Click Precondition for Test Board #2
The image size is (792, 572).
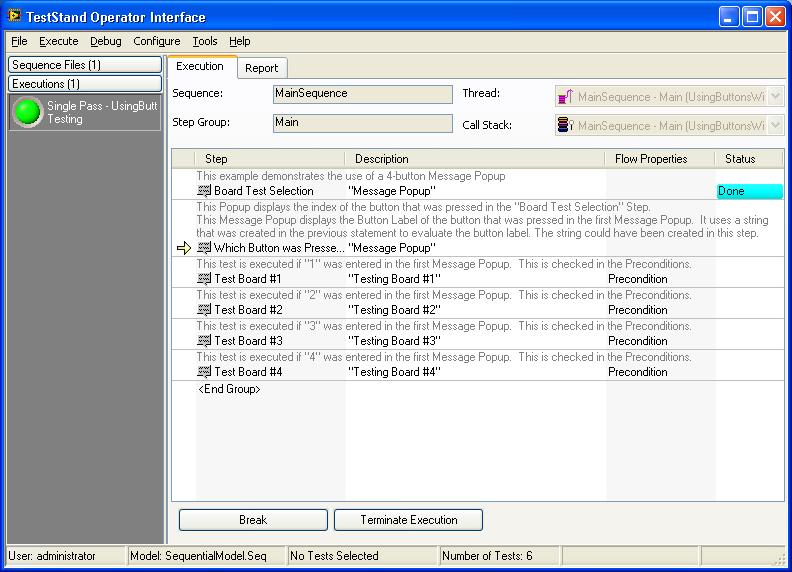coord(637,310)
